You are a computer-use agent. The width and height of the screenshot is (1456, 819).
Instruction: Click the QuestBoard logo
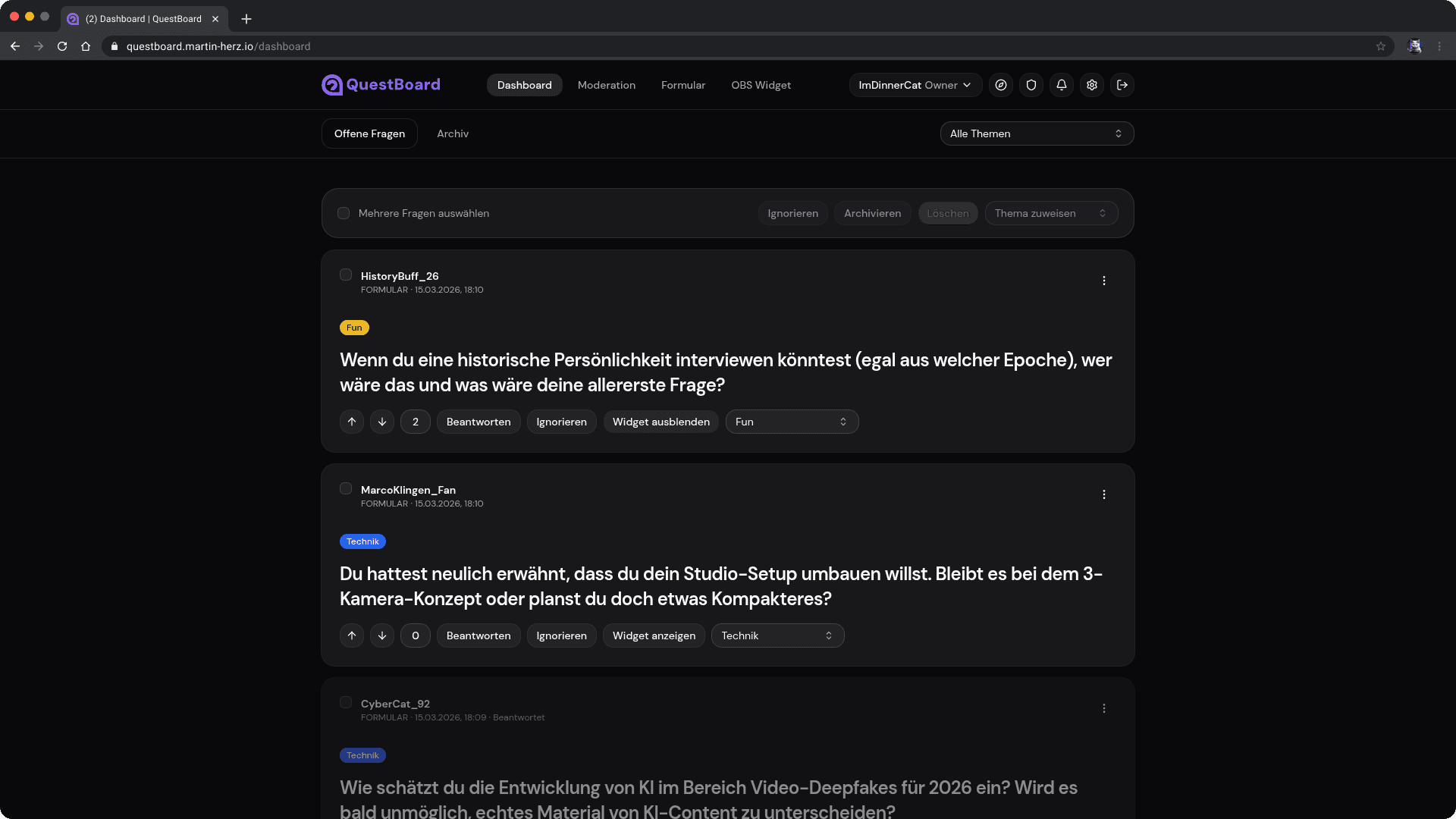pos(381,85)
